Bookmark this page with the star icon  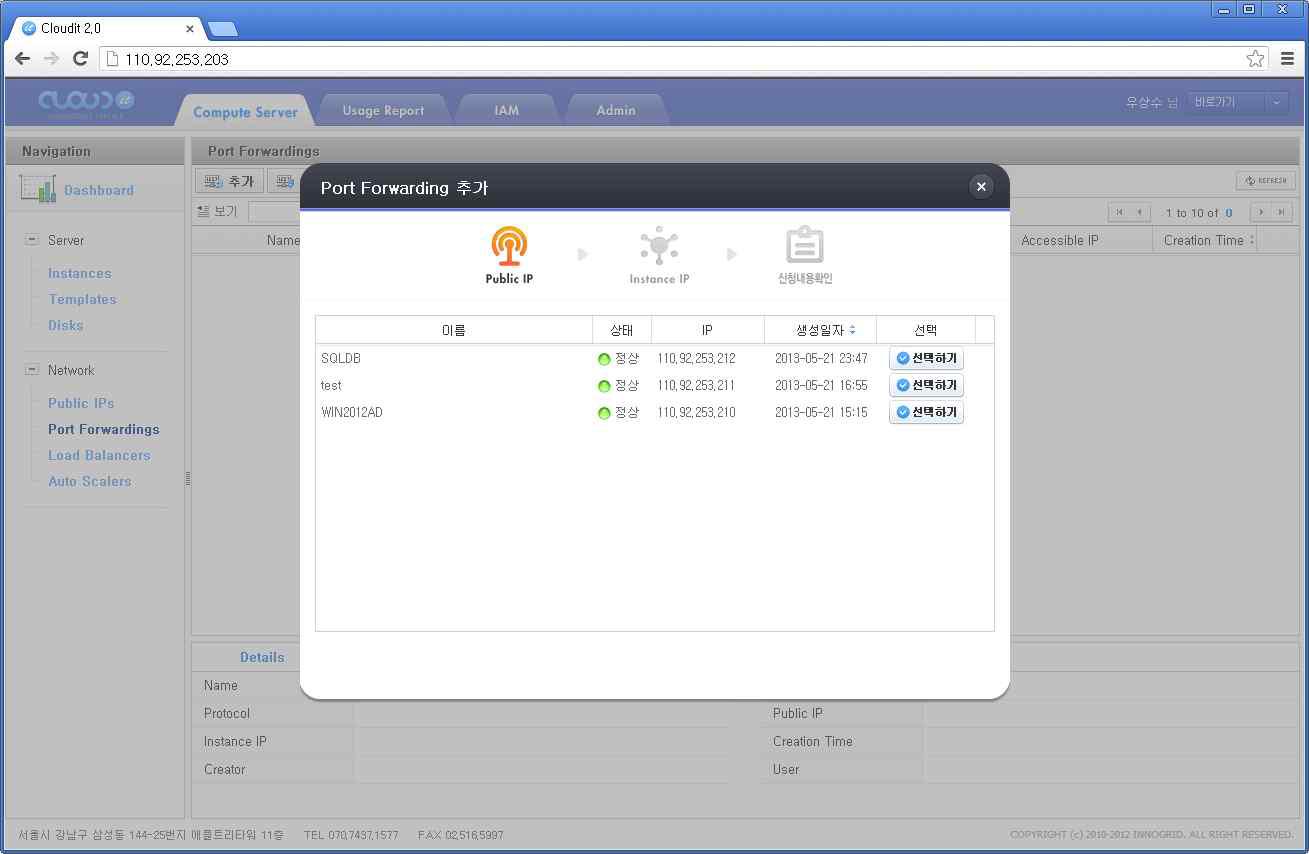coord(1255,59)
